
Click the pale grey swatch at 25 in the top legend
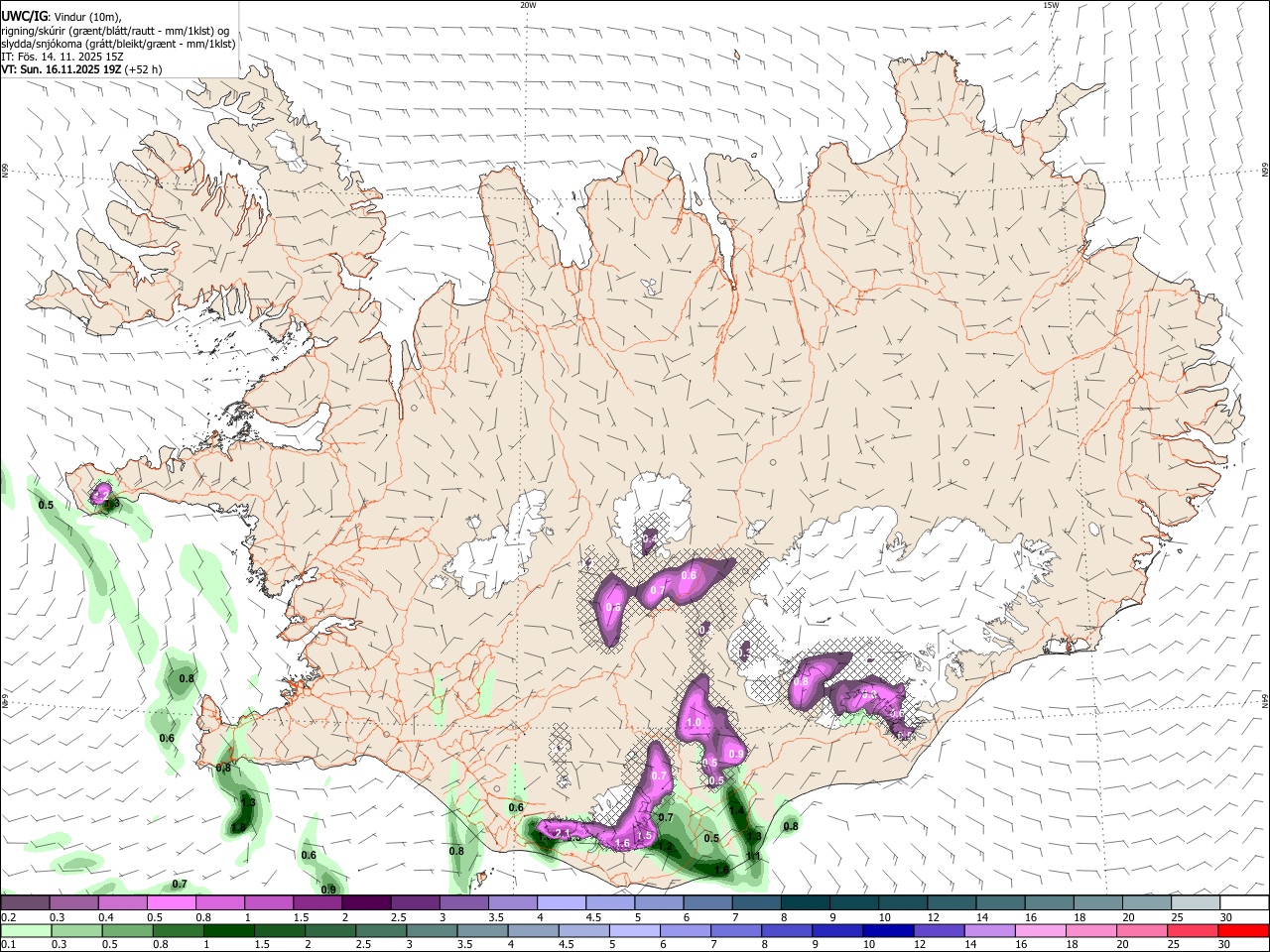1197,902
